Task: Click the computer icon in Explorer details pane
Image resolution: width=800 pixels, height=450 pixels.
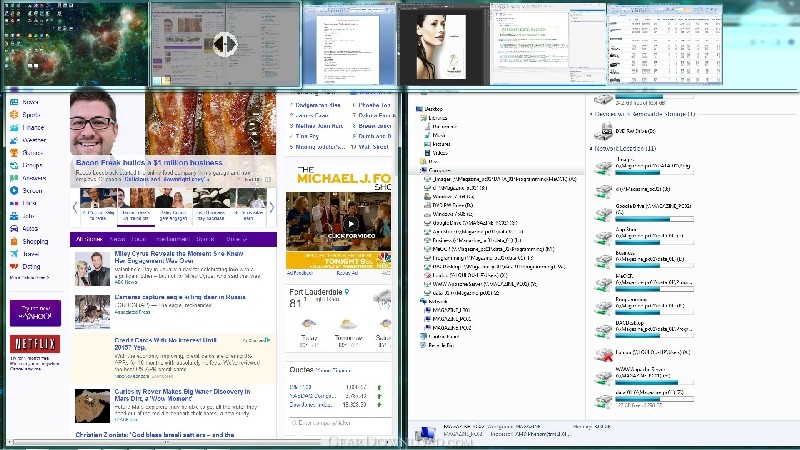Action: (x=424, y=434)
